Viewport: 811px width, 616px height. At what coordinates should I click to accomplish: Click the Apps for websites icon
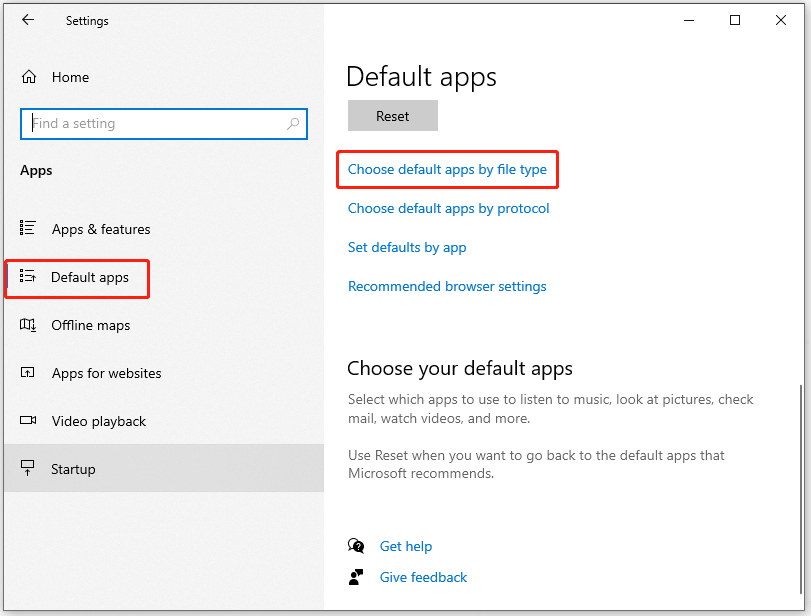coord(30,373)
